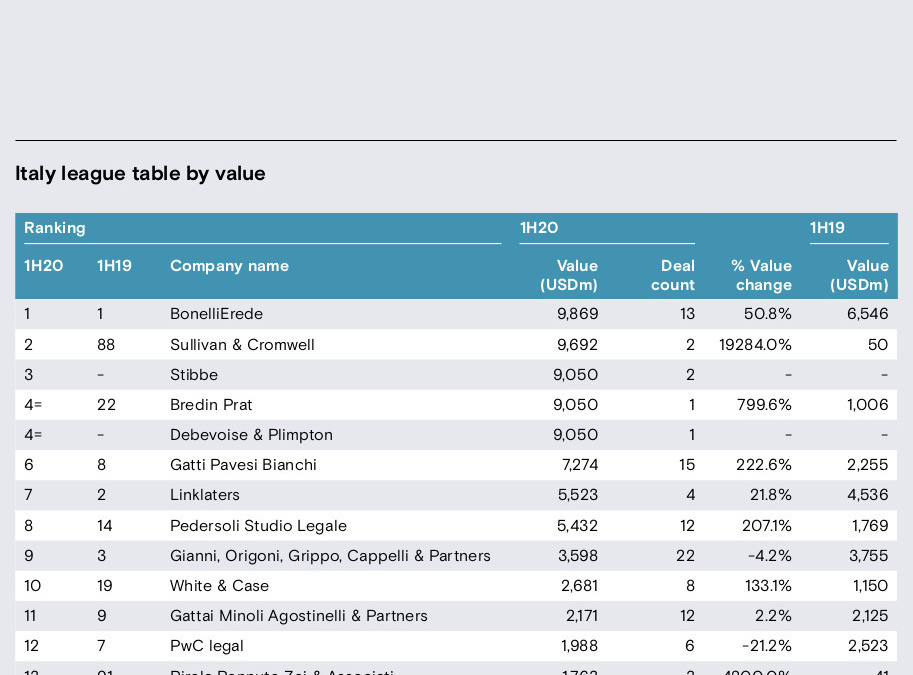
Task: Select the 5,523 value for Linklaters
Action: (578, 495)
